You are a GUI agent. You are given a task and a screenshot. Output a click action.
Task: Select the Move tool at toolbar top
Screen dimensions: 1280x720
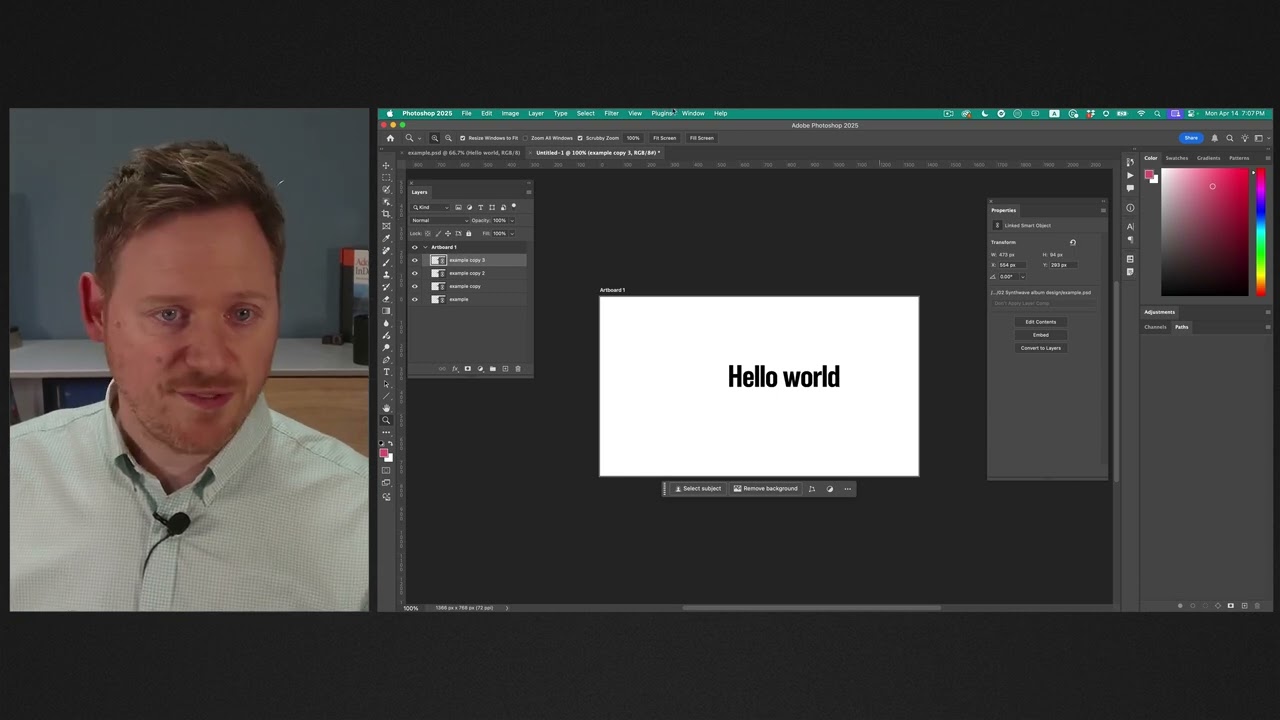click(x=386, y=163)
